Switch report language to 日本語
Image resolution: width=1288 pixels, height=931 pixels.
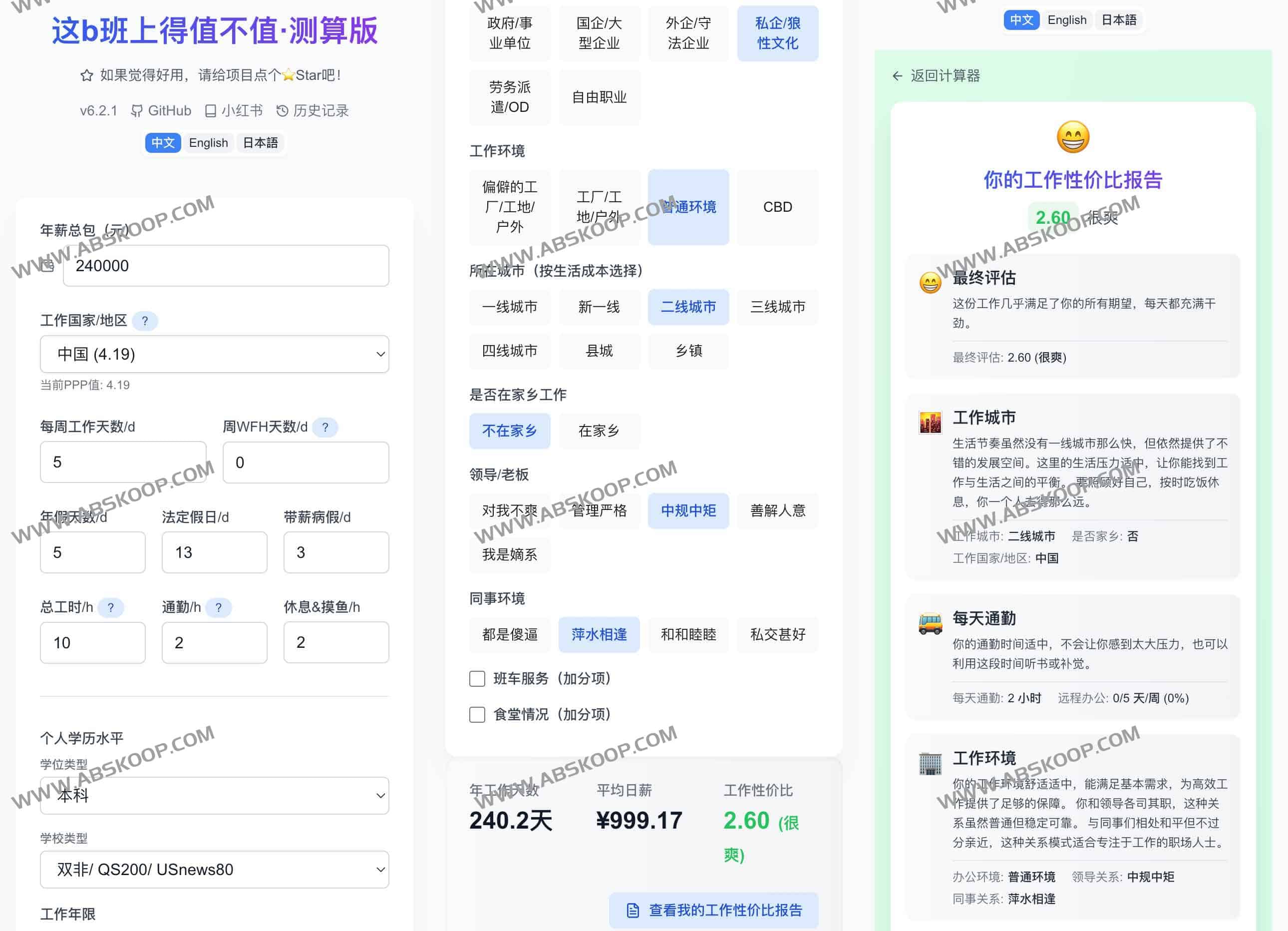[x=1118, y=20]
